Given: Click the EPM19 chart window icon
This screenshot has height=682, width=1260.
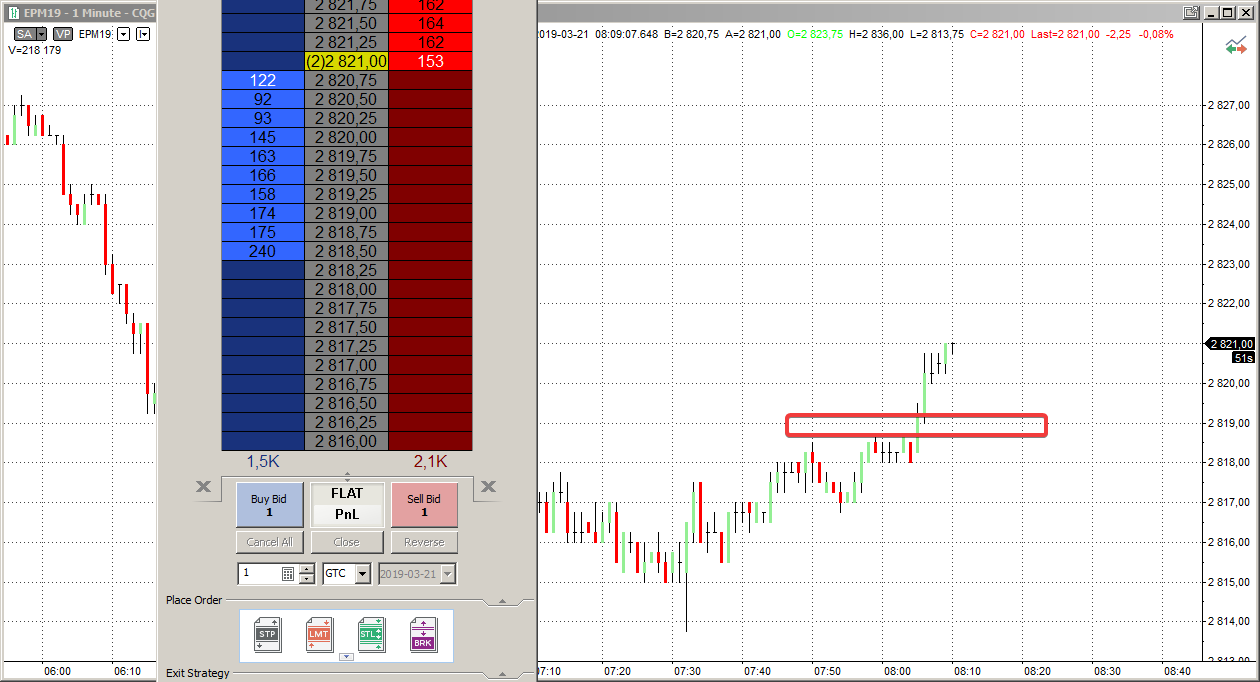Looking at the screenshot, I should [12, 12].
